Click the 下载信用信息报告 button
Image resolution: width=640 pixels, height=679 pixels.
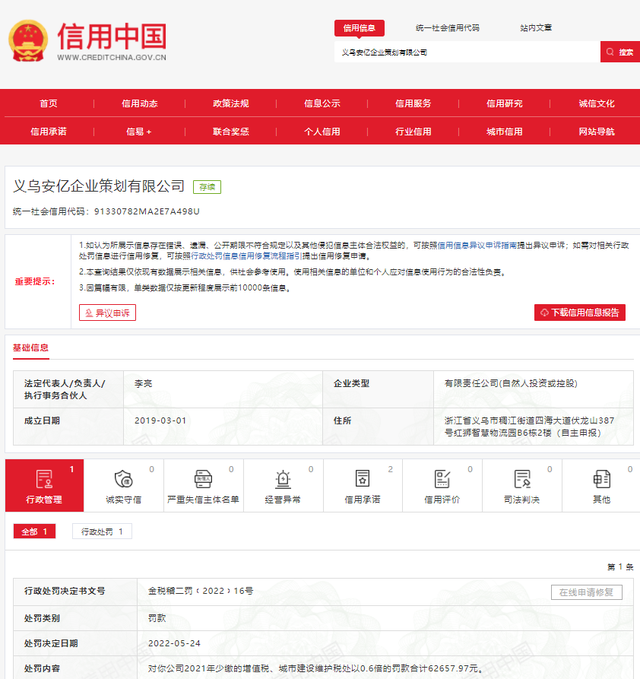[580, 312]
